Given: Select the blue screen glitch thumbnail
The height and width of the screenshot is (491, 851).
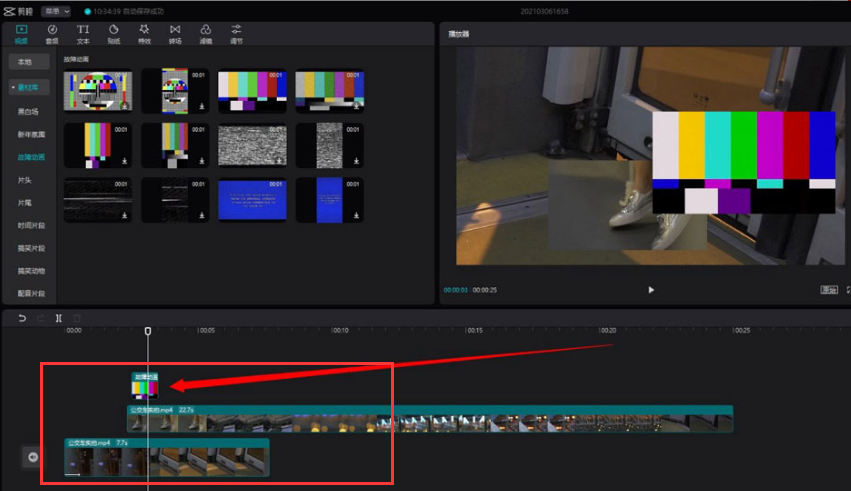Looking at the screenshot, I should [252, 200].
